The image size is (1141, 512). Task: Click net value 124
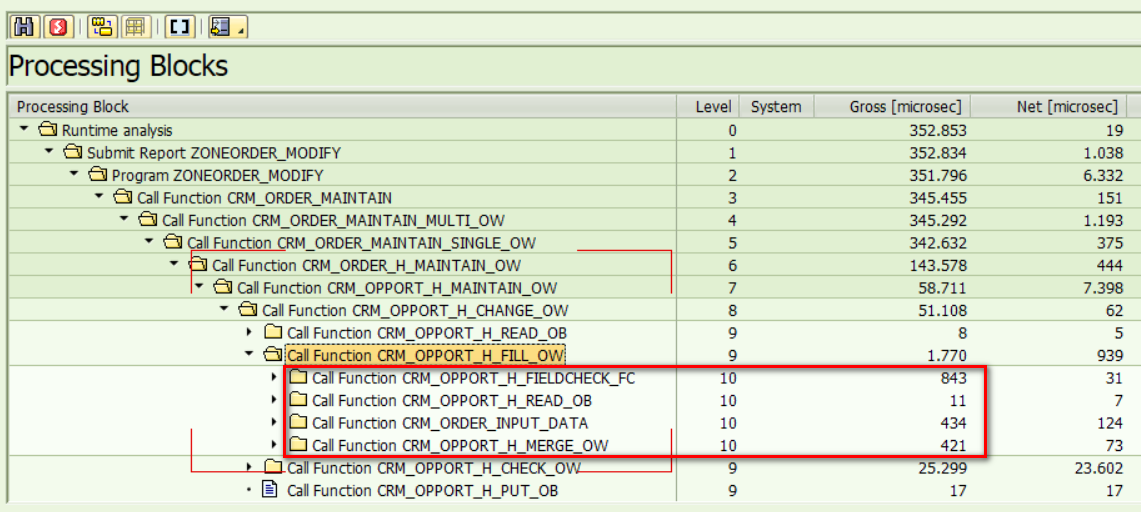1109,423
